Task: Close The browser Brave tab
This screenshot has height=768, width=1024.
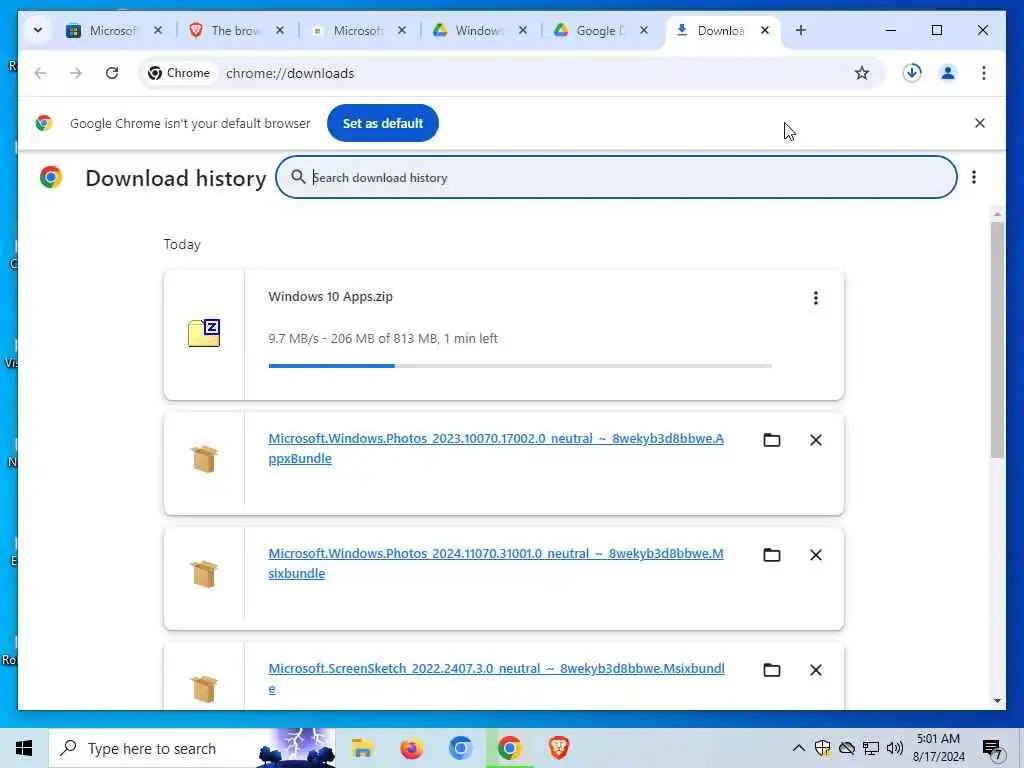Action: (x=280, y=31)
